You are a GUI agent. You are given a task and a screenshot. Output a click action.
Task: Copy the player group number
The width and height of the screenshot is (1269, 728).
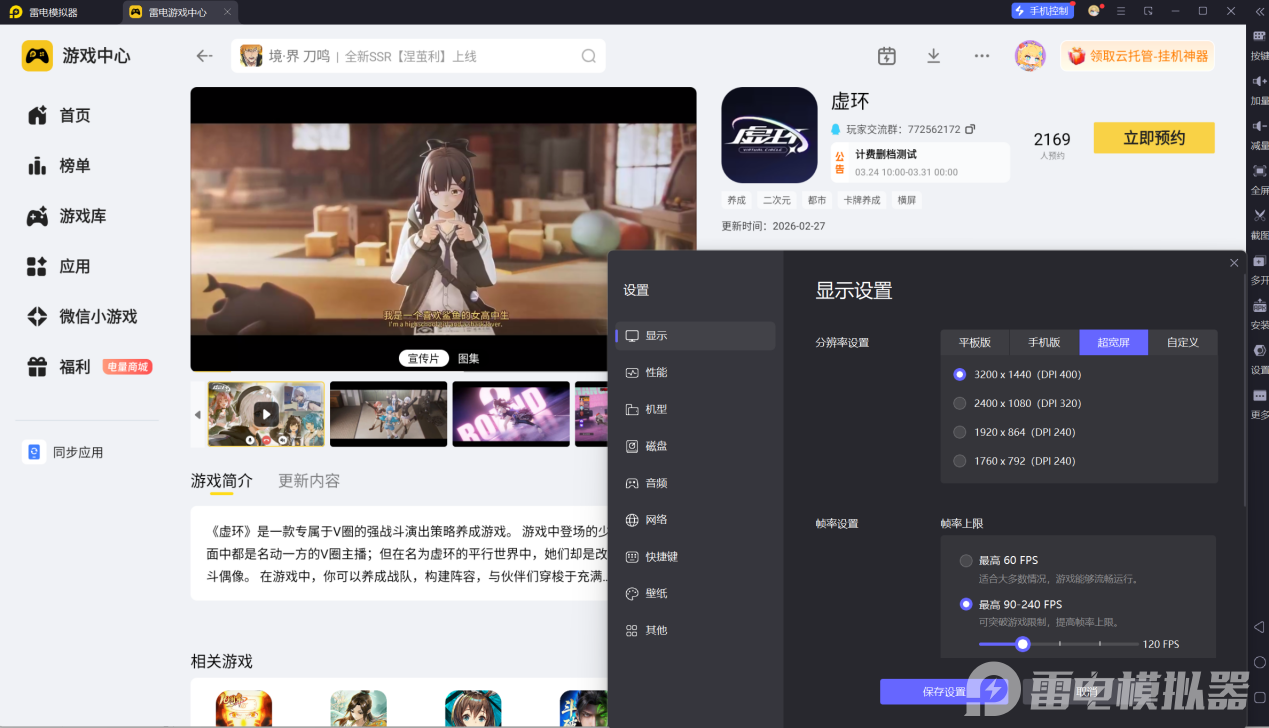pos(970,130)
